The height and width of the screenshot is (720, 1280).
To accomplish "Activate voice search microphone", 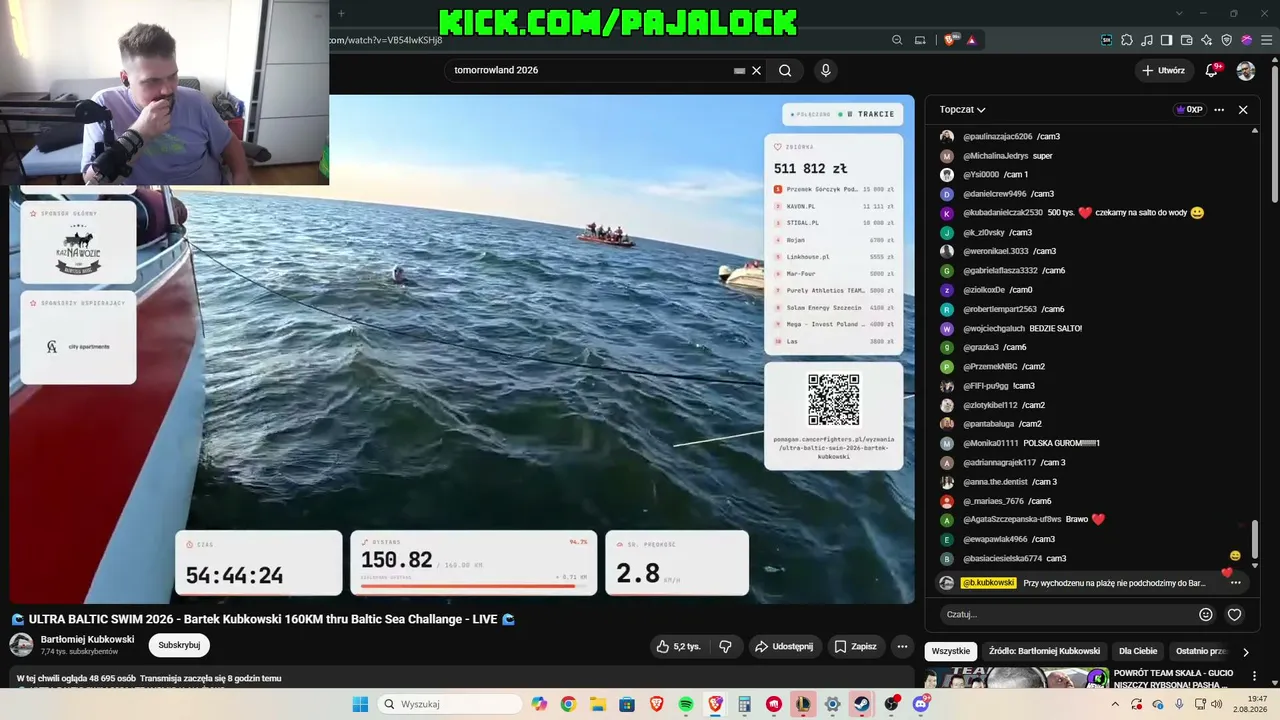I will 825,70.
